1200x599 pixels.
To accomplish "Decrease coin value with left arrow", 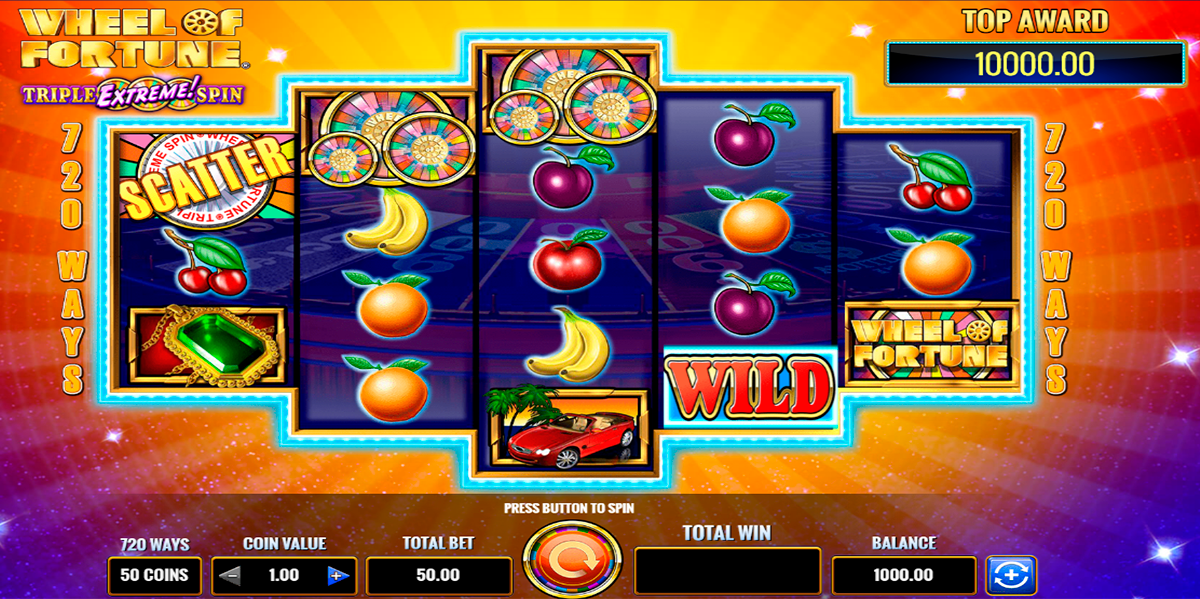I will click(230, 575).
